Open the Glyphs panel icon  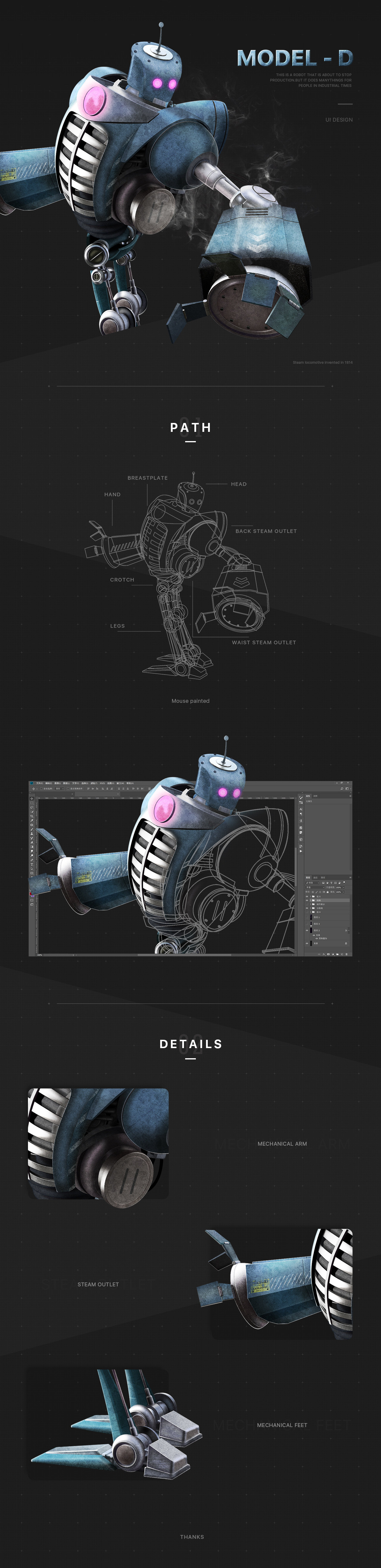click(301, 821)
